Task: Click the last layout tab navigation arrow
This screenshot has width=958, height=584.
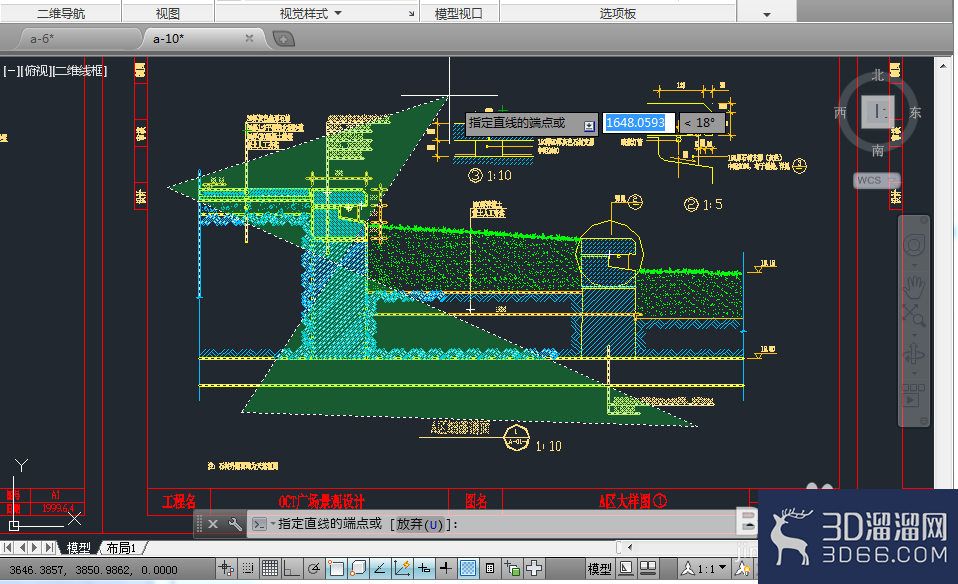Action: pos(49,547)
